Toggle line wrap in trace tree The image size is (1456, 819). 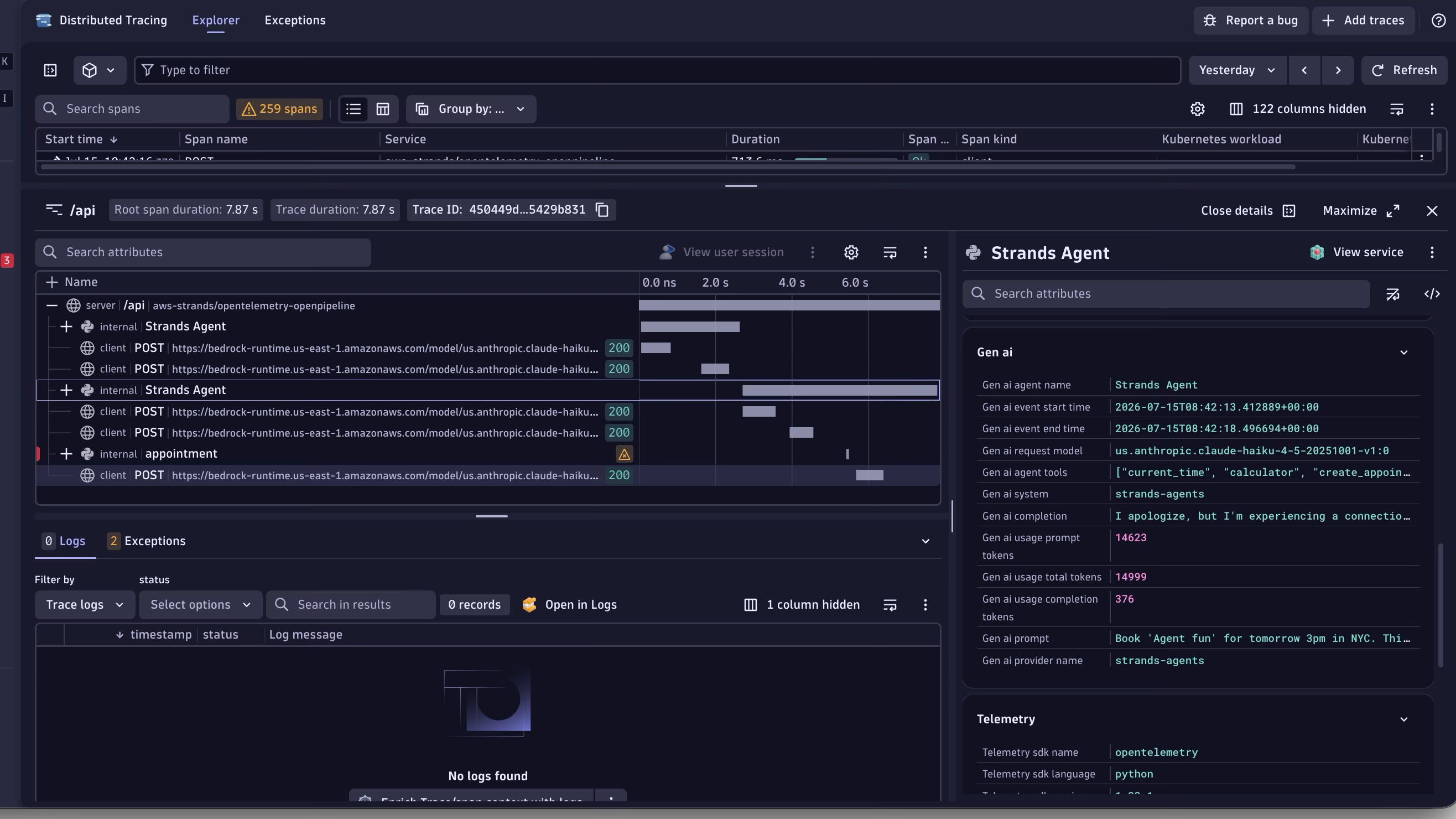click(890, 253)
